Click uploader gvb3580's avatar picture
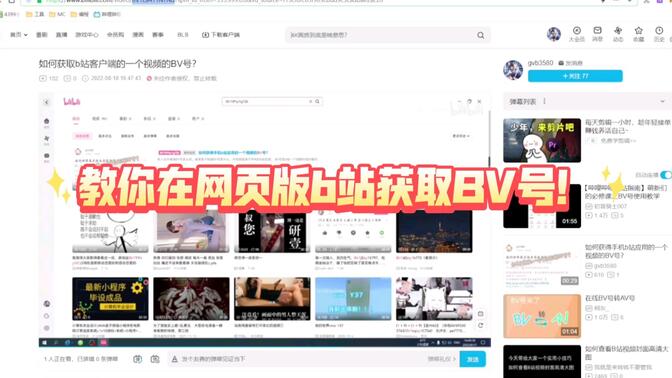Image resolution: width=672 pixels, height=378 pixels. 513,70
